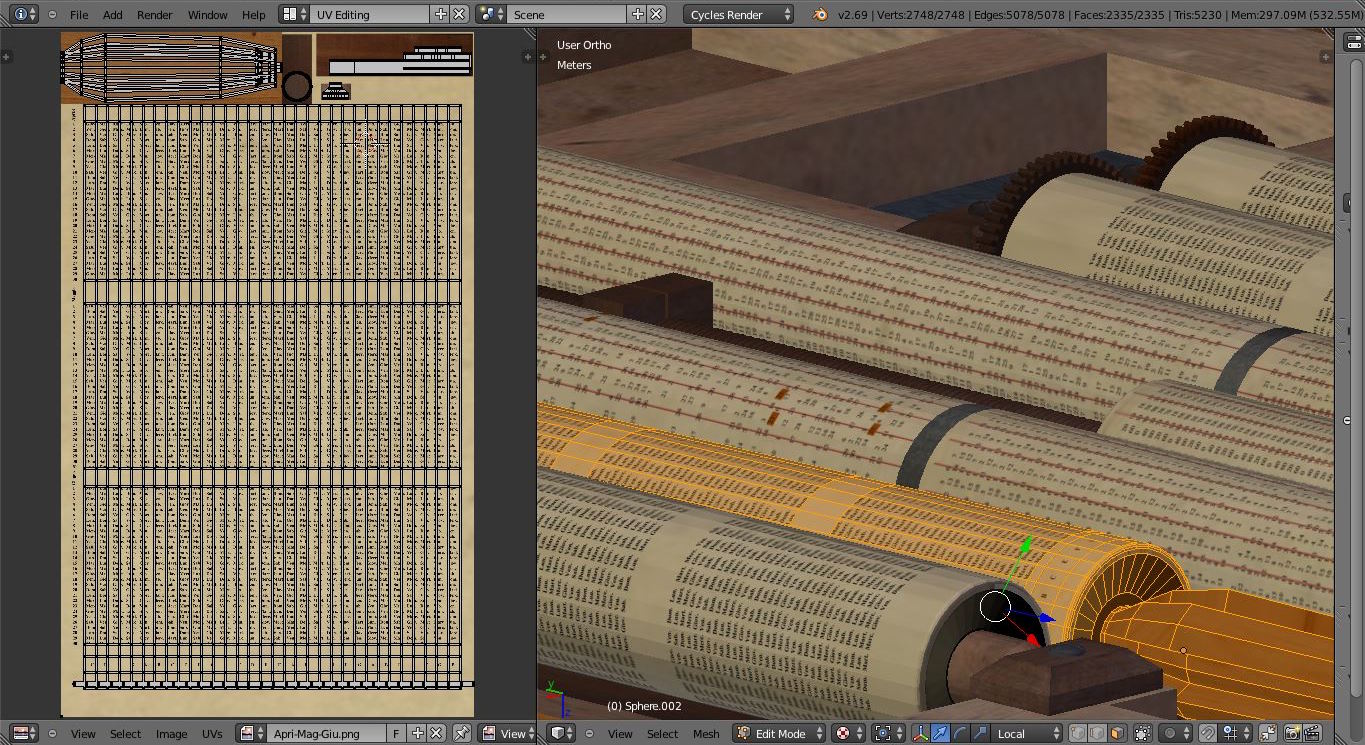
Task: Switch to face select mode
Action: click(1117, 733)
